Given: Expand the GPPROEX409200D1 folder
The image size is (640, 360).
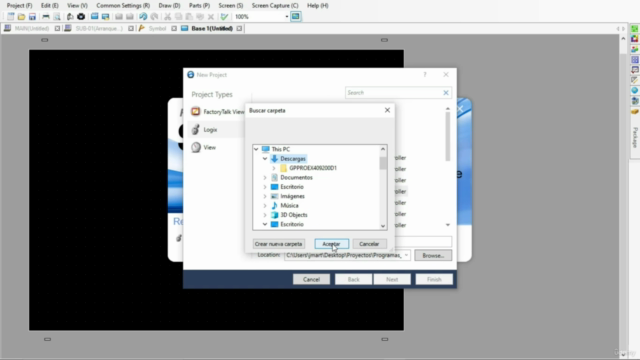Looking at the screenshot, I should [x=274, y=168].
